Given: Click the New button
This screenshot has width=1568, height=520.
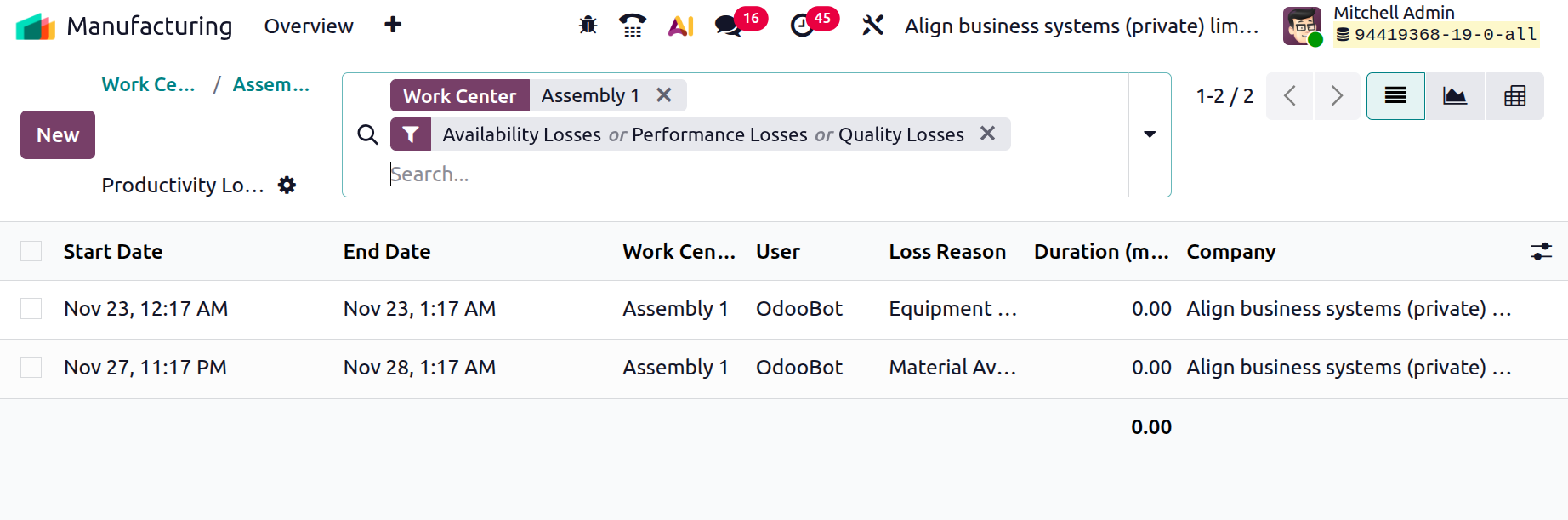Looking at the screenshot, I should tap(58, 134).
